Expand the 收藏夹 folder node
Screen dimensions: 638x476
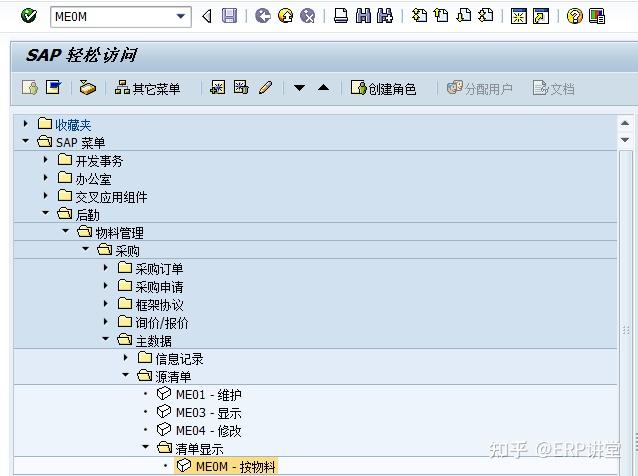(x=26, y=123)
